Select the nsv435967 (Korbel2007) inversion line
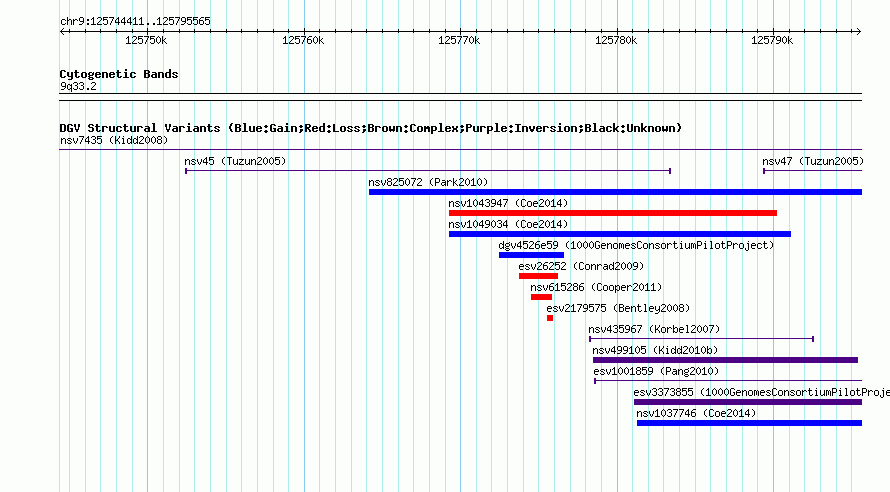Image resolution: width=890 pixels, height=492 pixels. coord(702,339)
